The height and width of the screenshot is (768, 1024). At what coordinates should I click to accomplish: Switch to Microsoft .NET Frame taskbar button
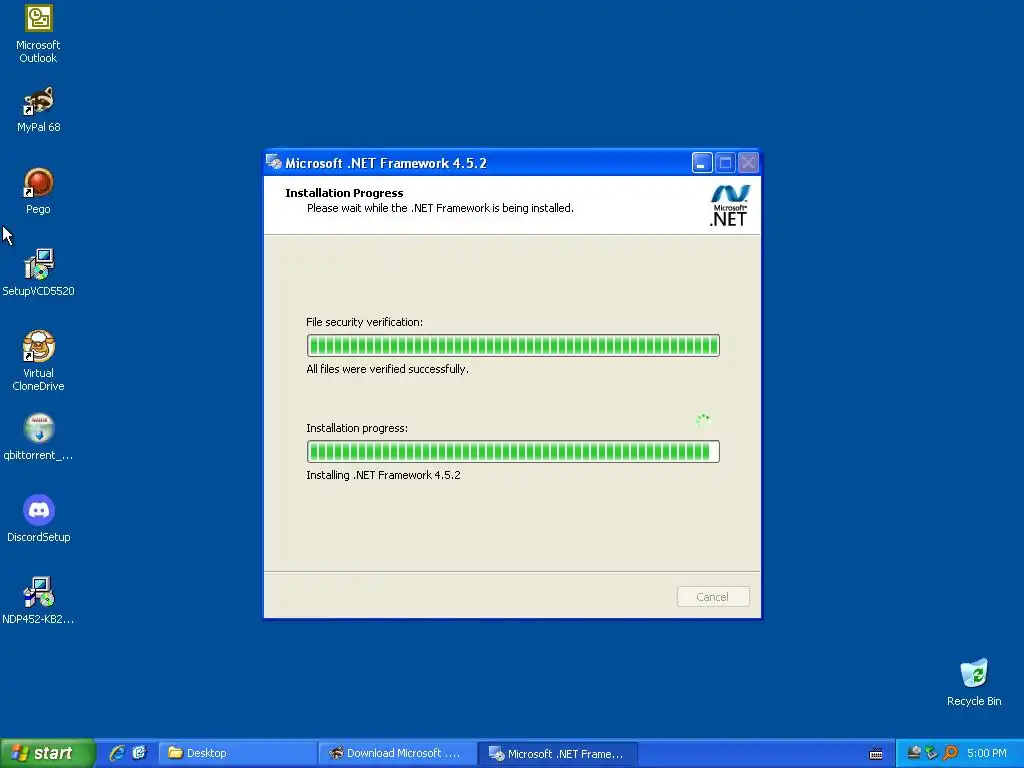(x=558, y=754)
